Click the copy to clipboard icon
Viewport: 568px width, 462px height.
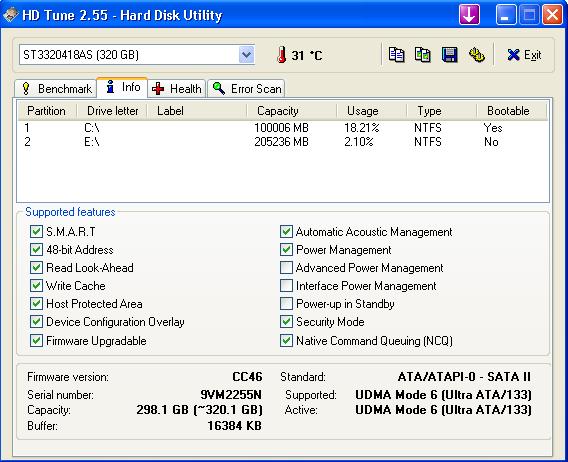(396, 55)
